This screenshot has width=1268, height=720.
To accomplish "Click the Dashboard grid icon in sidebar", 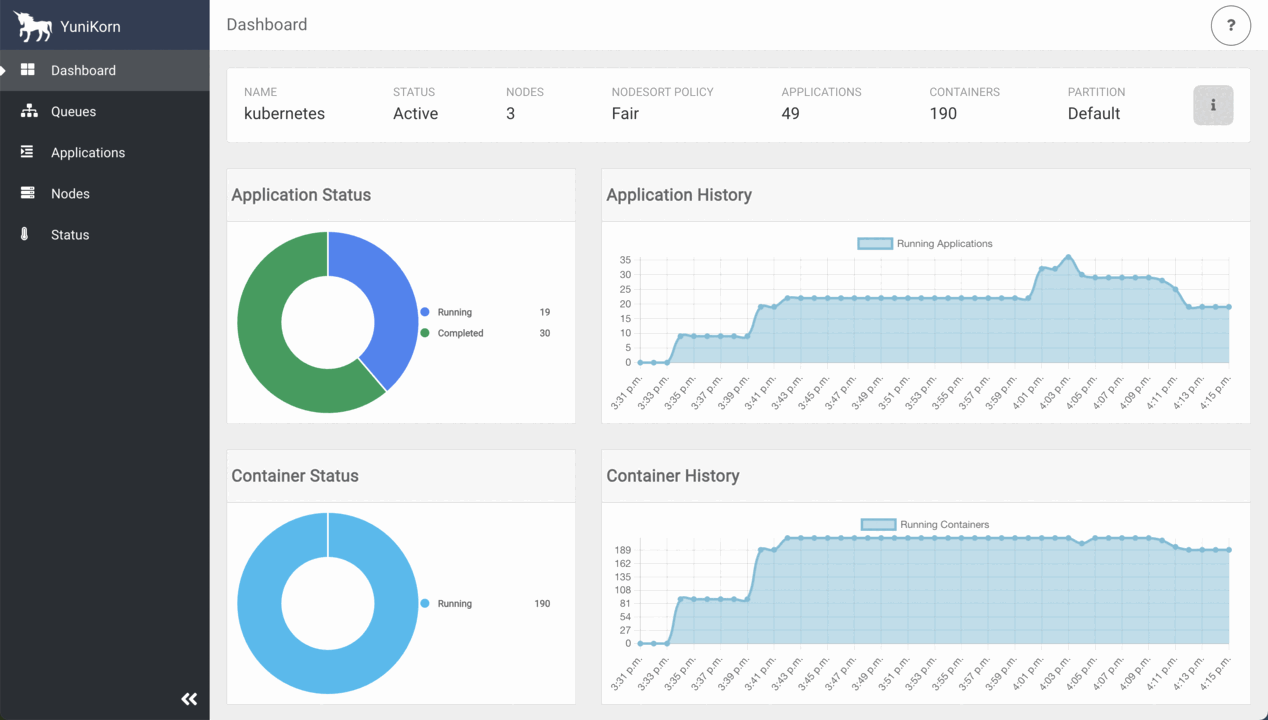I will 28,70.
